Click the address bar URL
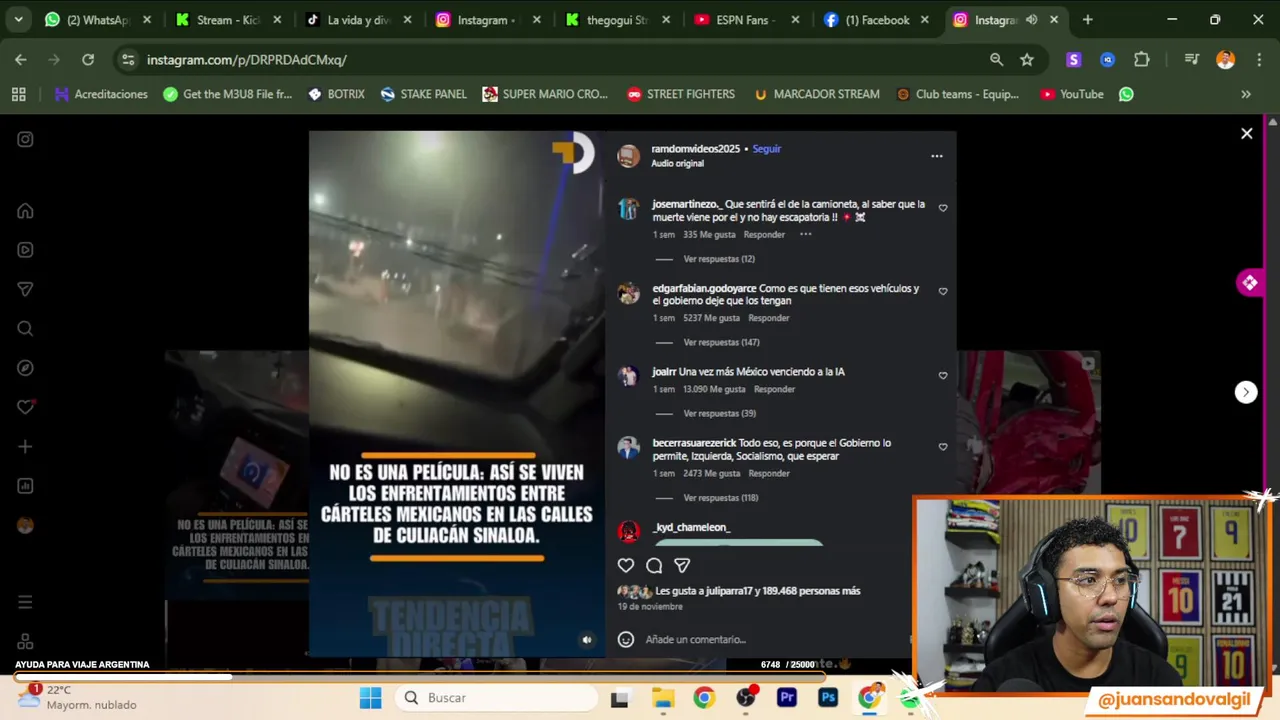The height and width of the screenshot is (720, 1280). click(x=247, y=60)
